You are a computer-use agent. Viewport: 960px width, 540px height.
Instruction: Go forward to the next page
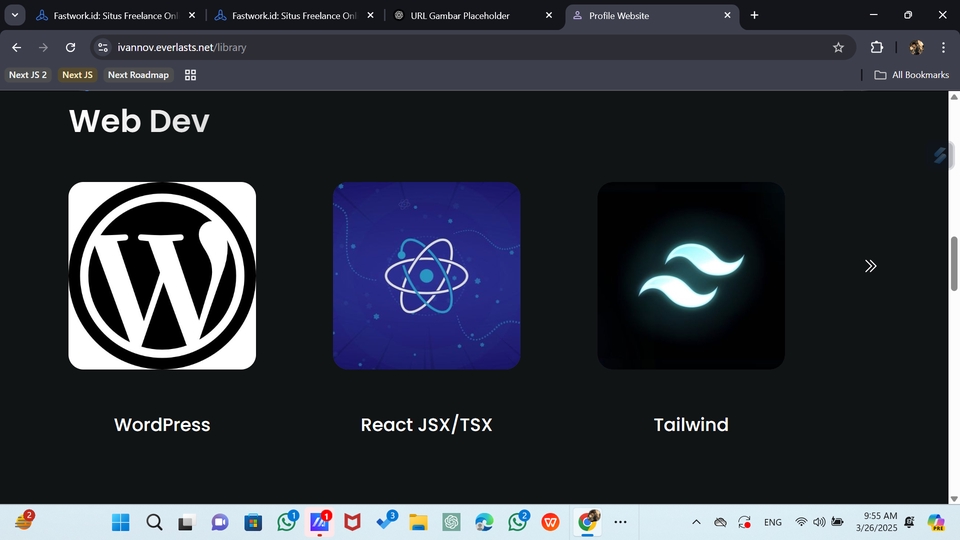click(43, 47)
